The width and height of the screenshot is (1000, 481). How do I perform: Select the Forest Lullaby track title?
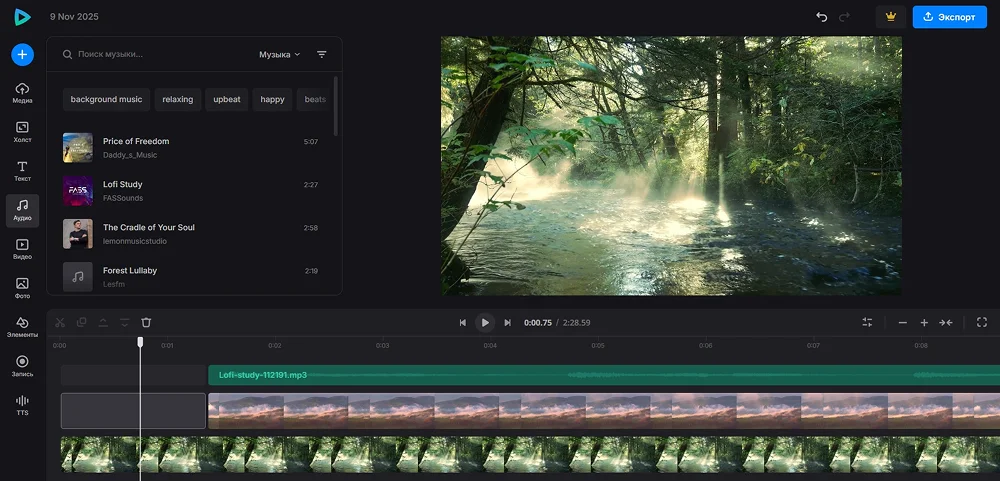pos(130,270)
